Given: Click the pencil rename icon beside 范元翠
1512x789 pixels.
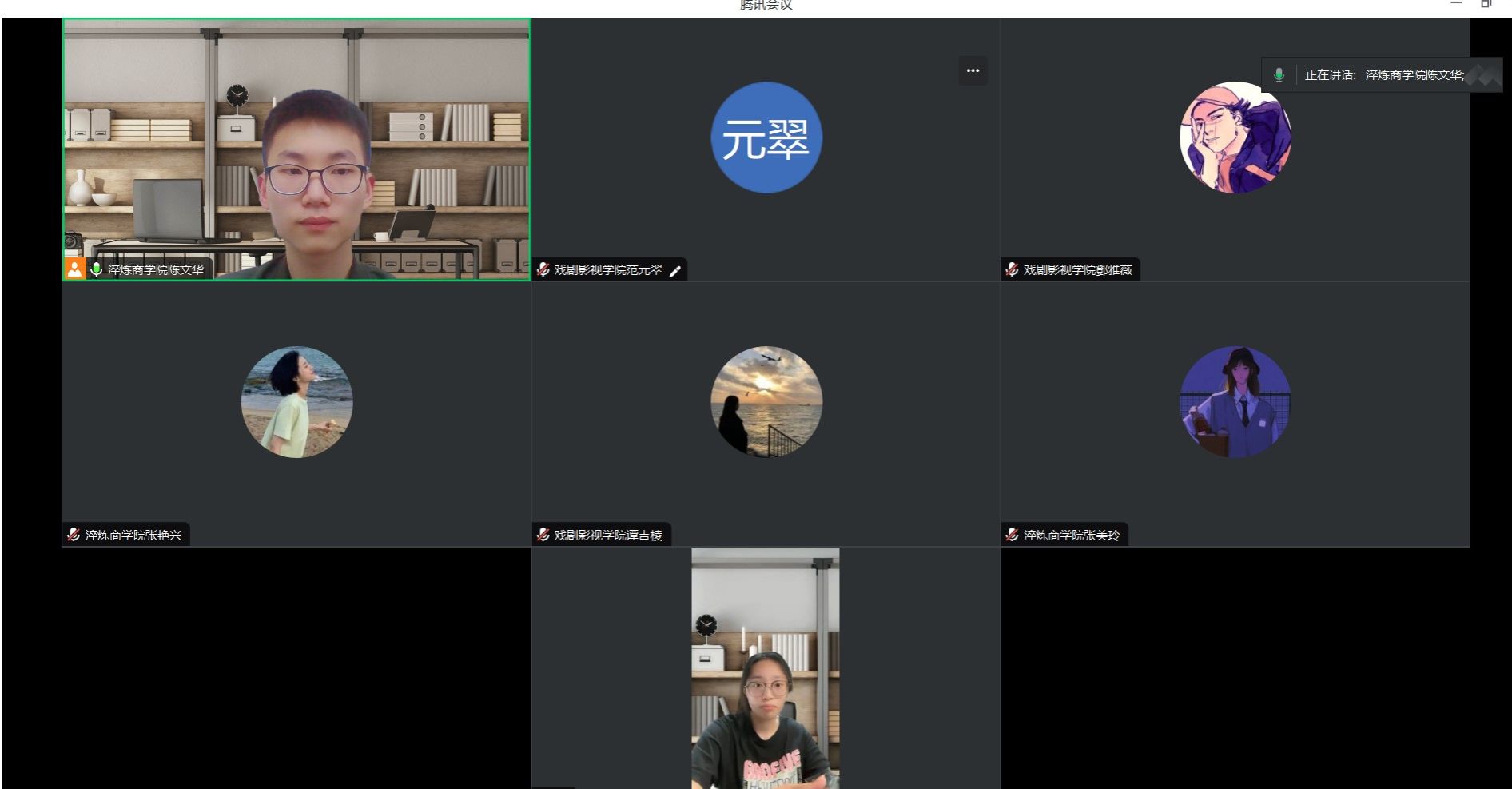Looking at the screenshot, I should (x=675, y=271).
